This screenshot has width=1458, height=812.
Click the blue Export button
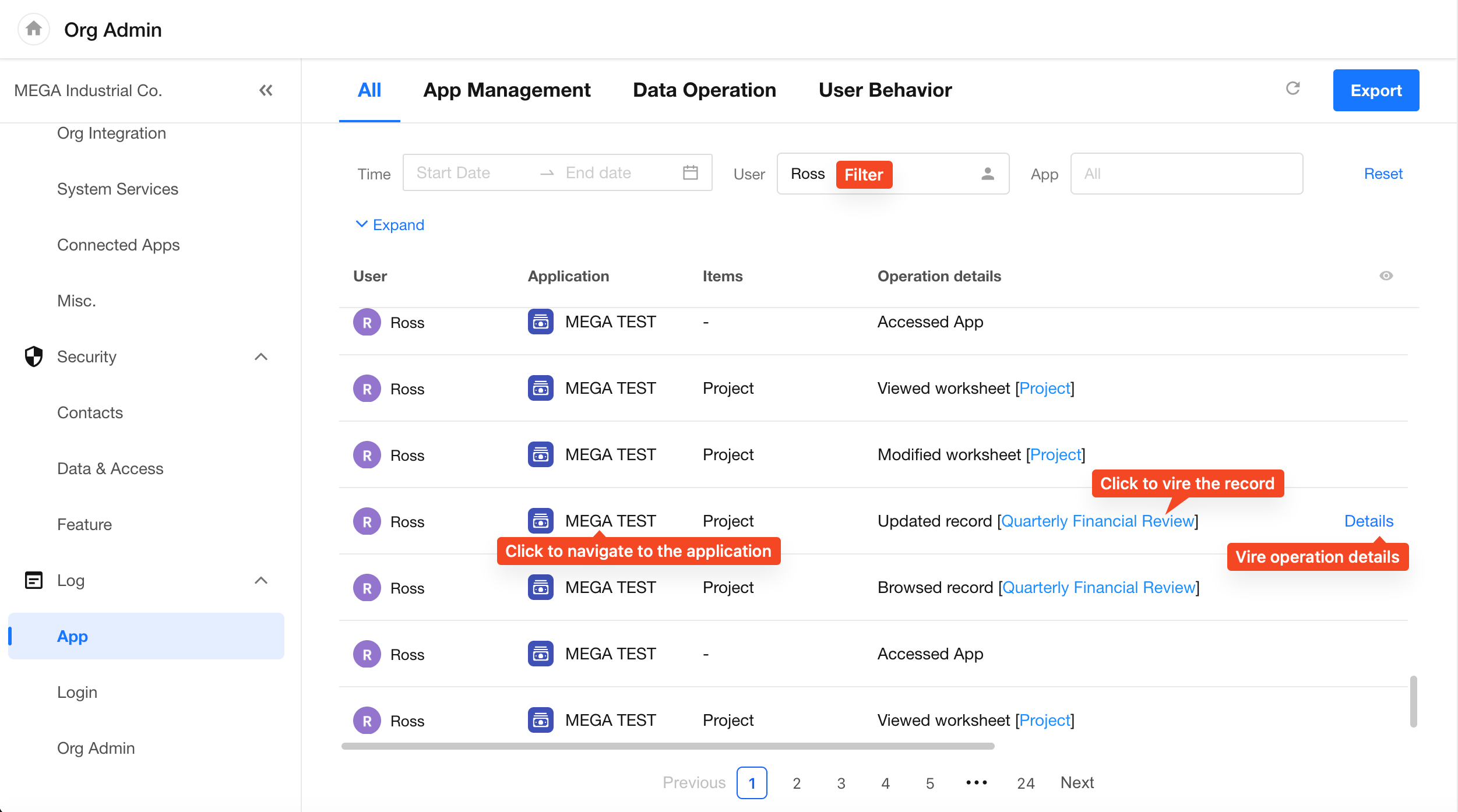[x=1375, y=90]
